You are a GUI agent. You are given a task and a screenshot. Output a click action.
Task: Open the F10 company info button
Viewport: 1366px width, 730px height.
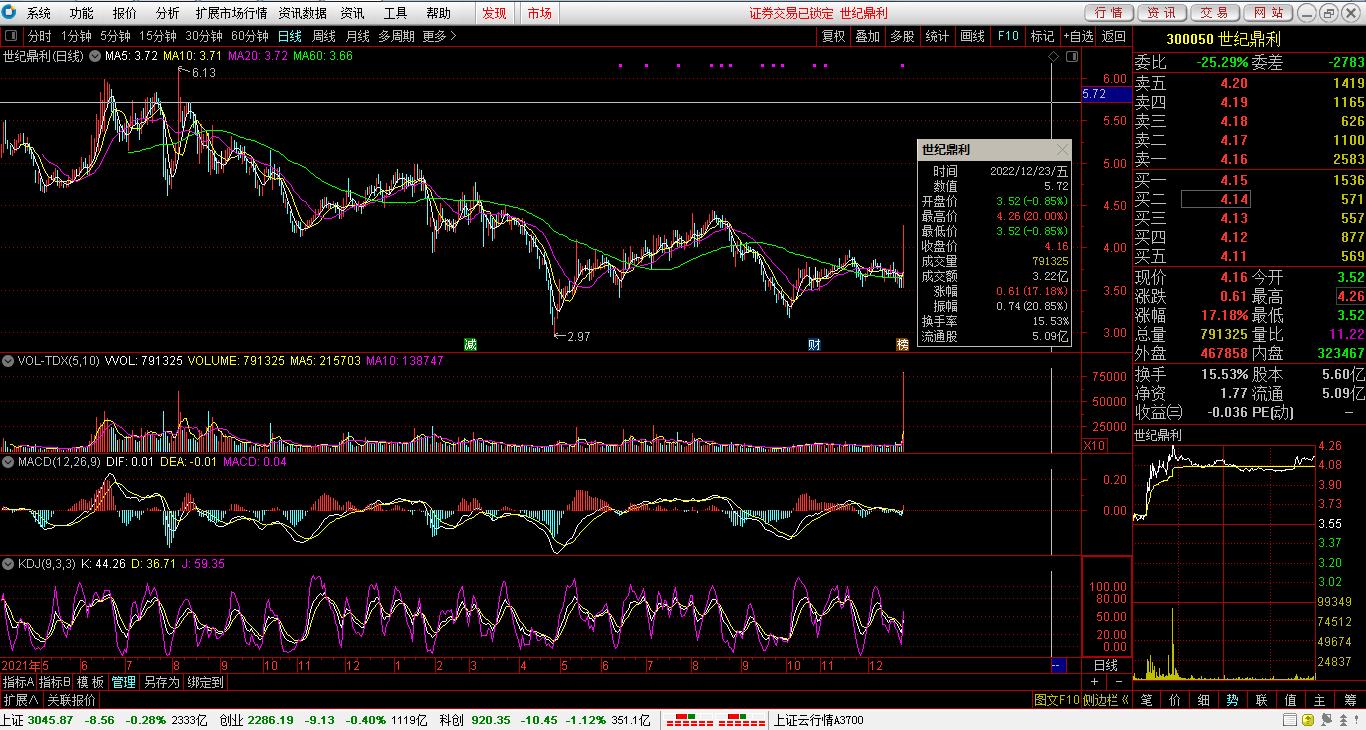[1007, 36]
